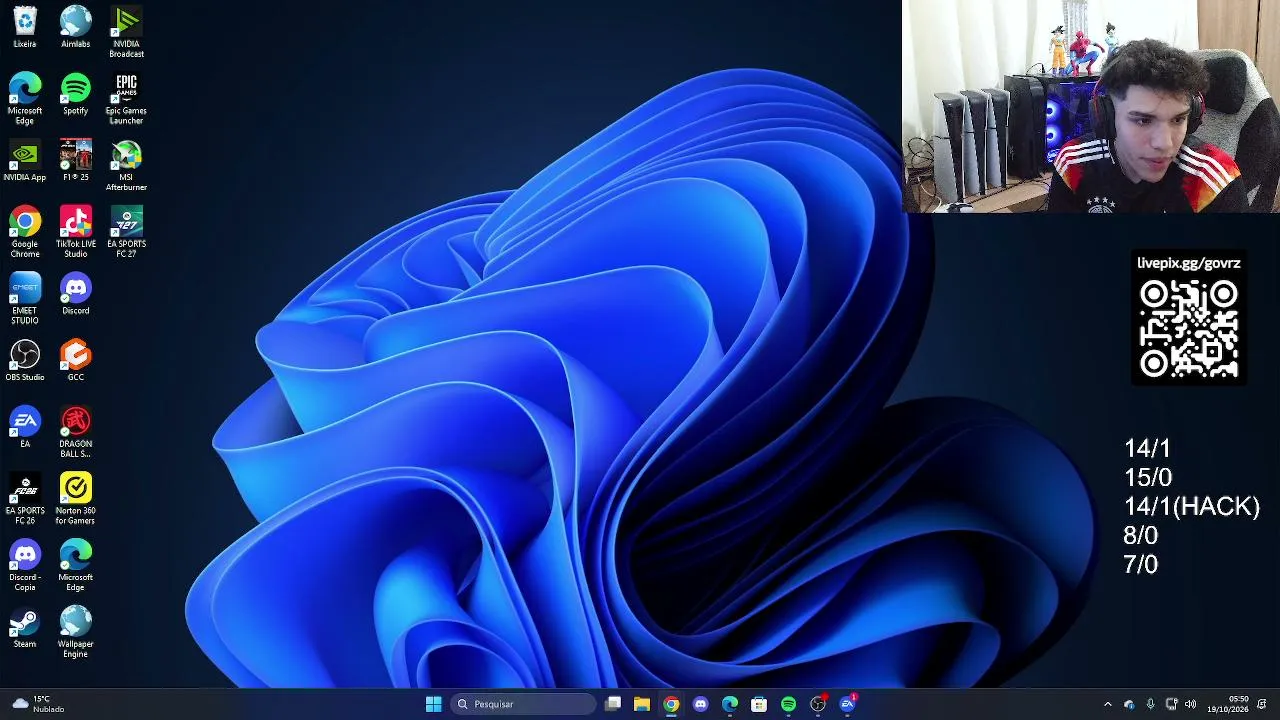
Task: Open Discord from the taskbar
Action: point(701,704)
